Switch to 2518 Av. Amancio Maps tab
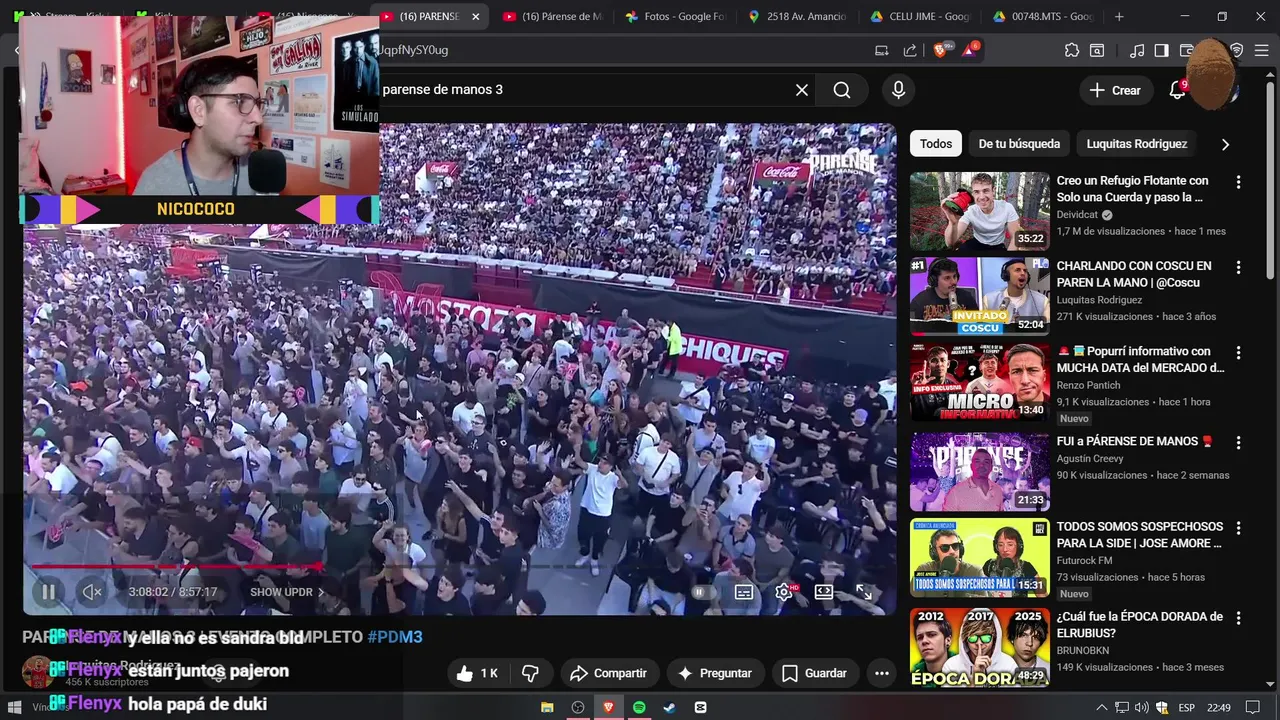Screen dimensions: 1280x720 tap(797, 17)
